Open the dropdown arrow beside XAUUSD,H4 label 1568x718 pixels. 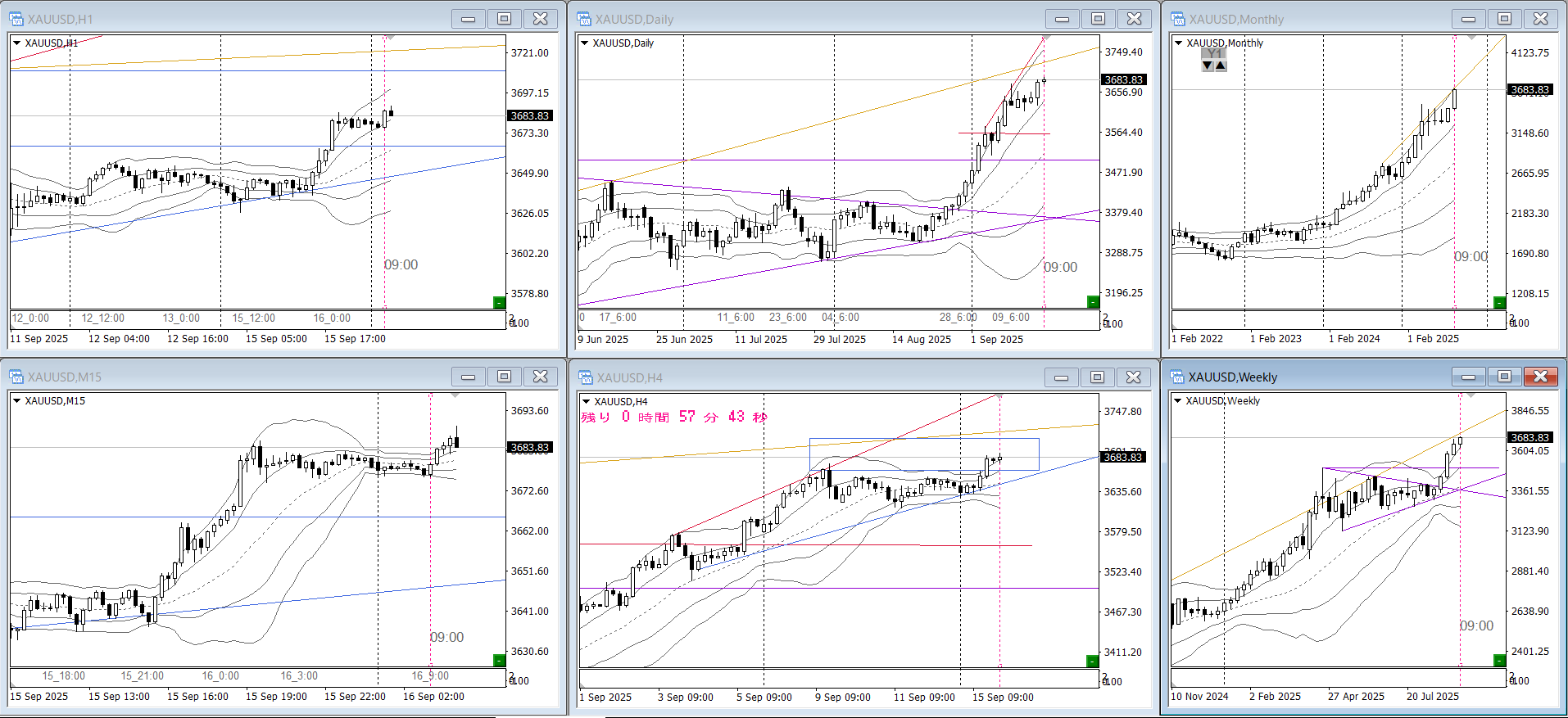pos(585,401)
